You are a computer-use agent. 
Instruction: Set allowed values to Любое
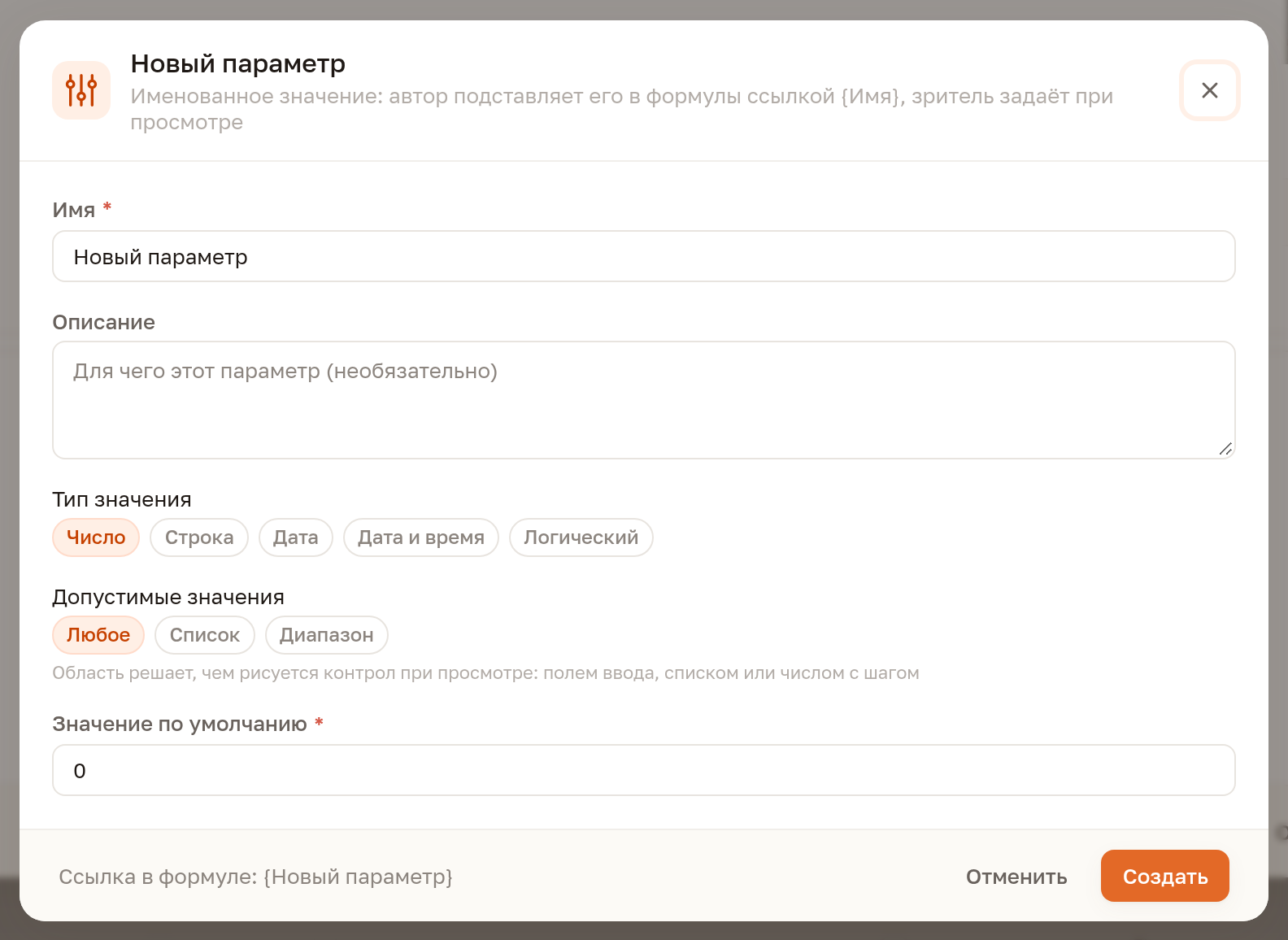98,635
